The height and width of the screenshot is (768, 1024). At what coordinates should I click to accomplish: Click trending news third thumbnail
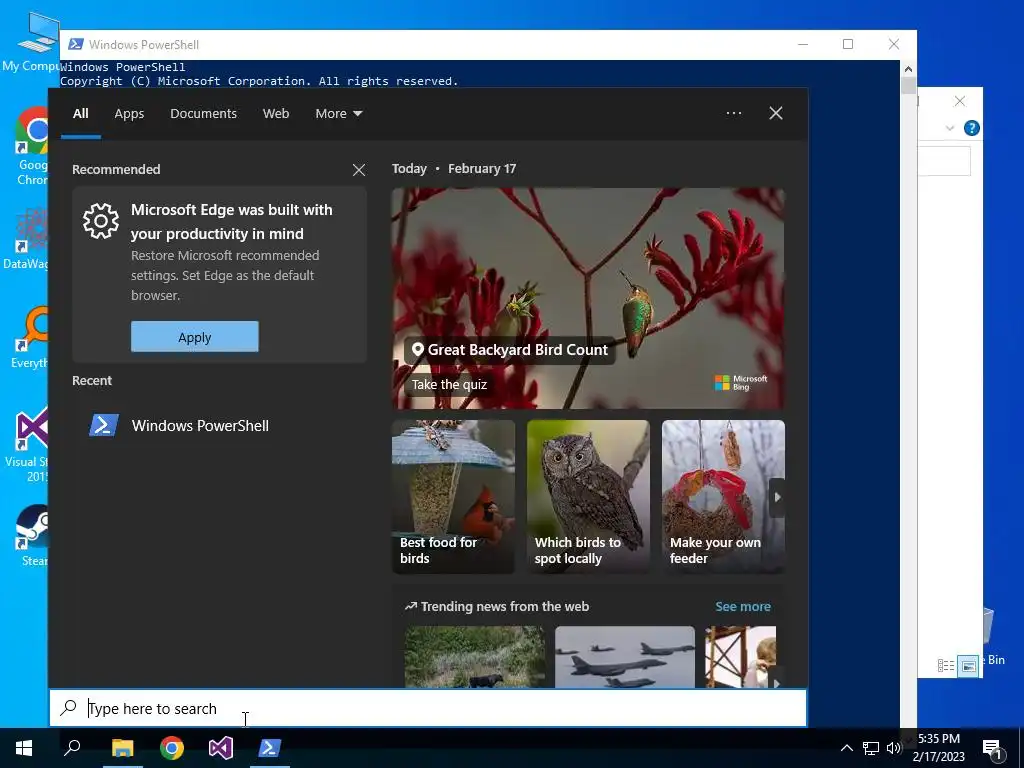pyautogui.click(x=741, y=657)
